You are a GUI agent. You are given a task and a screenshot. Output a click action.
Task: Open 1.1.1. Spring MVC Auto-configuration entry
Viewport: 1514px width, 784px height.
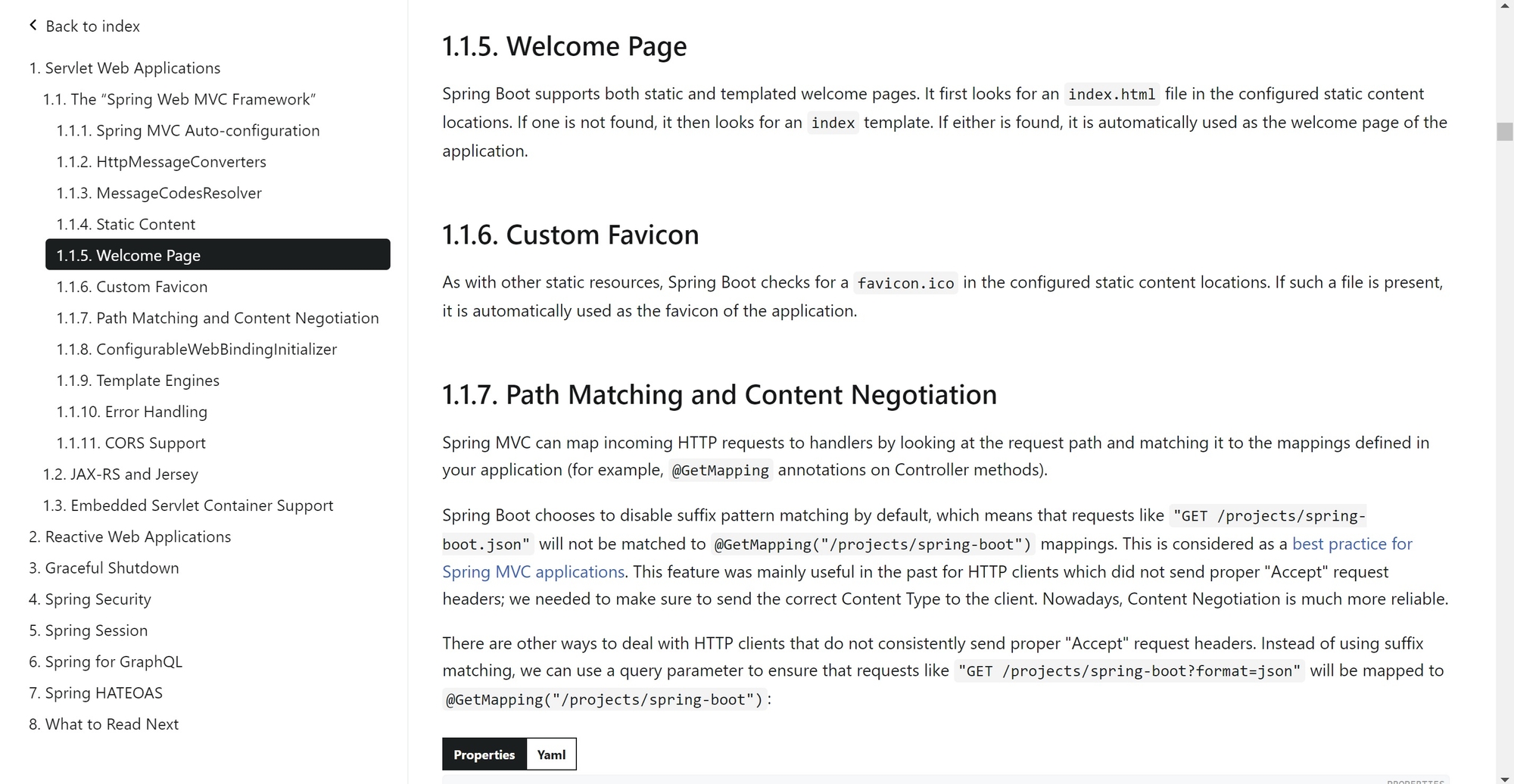[188, 131]
